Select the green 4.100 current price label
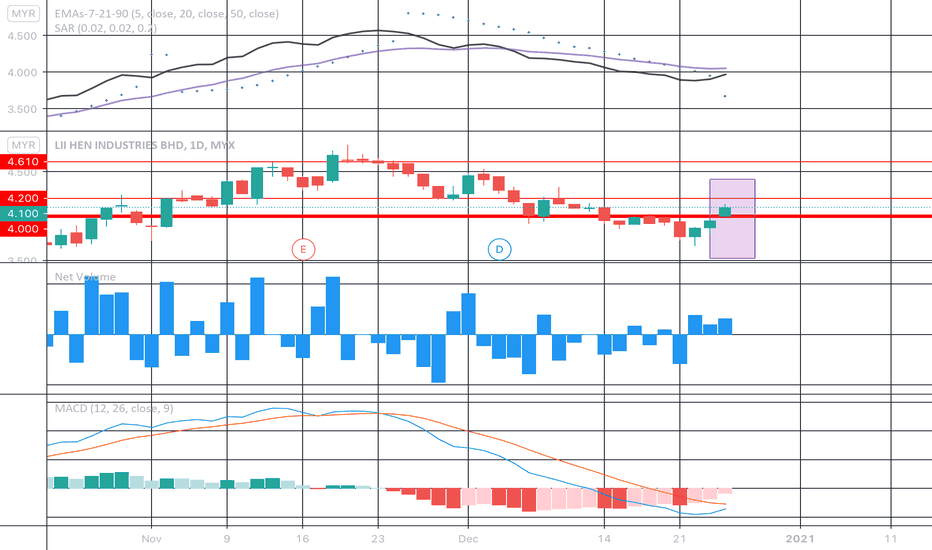This screenshot has height=550, width=932. pos(23,213)
